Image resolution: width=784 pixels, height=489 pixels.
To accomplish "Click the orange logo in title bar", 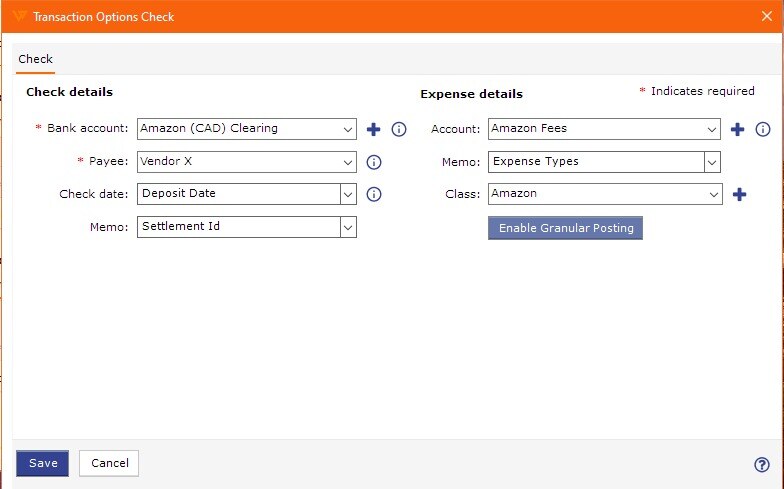I will coord(19,16).
